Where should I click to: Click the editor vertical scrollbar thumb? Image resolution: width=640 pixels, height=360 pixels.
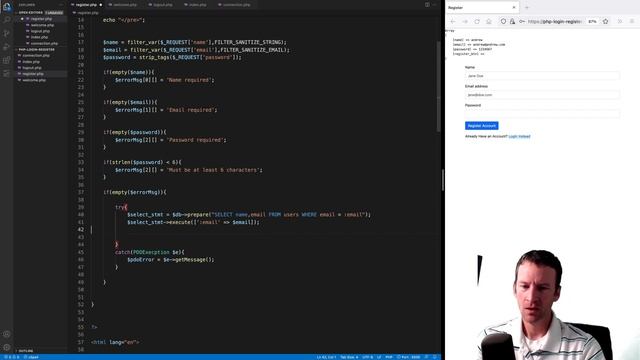click(x=438, y=86)
